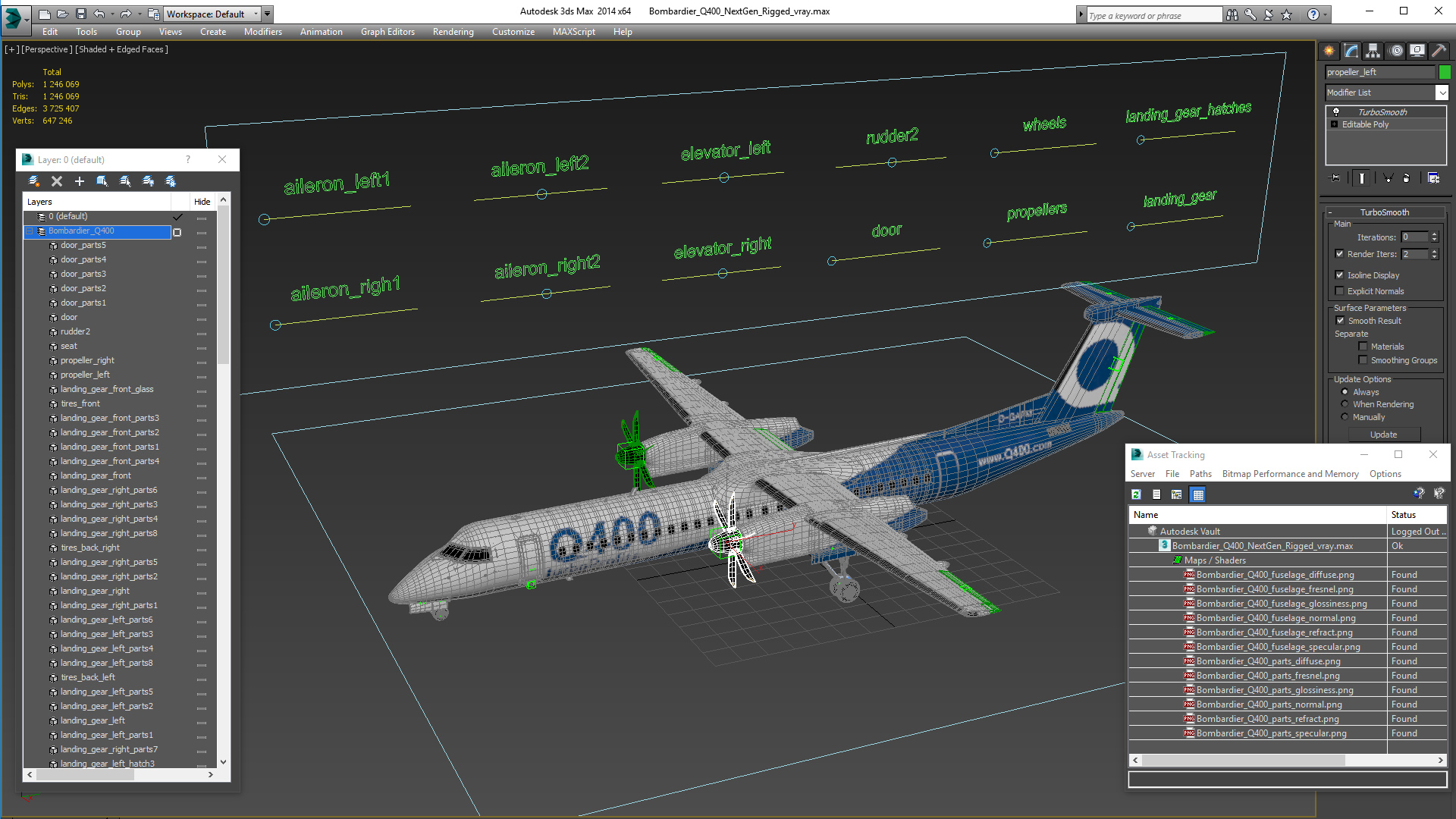
Task: Click the favorites star icon in title bar
Action: (x=1287, y=14)
